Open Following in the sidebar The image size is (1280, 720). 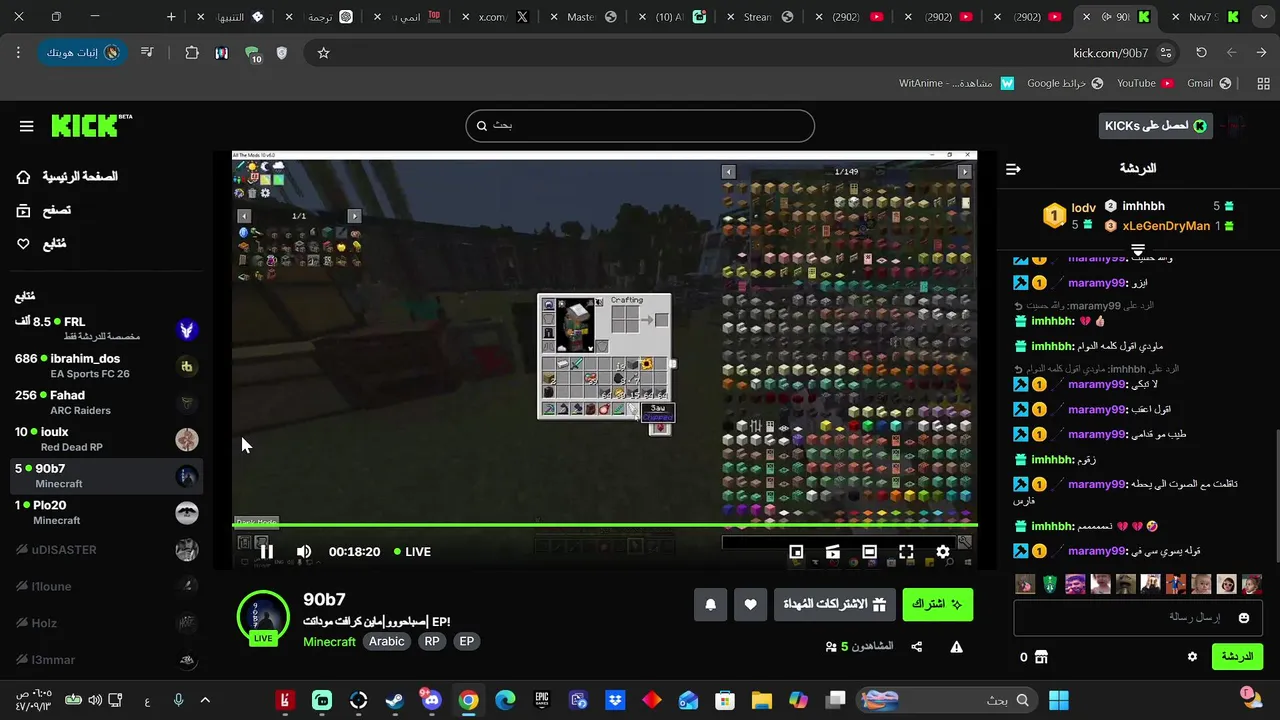pyautogui.click(x=41, y=244)
